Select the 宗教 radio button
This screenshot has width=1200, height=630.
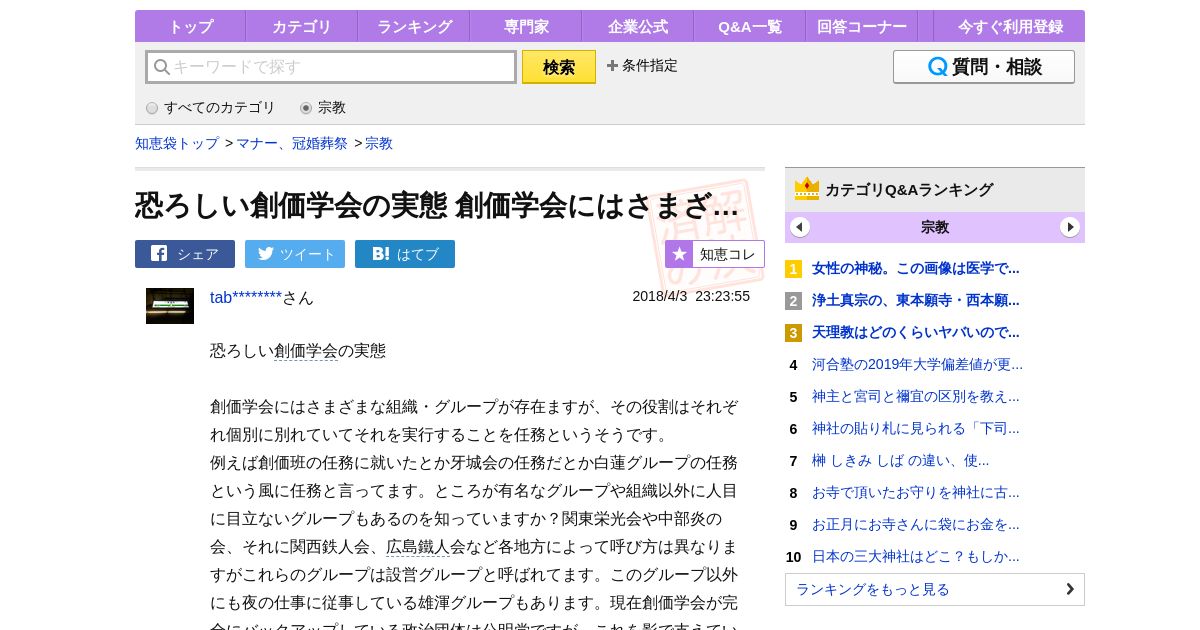click(x=306, y=108)
